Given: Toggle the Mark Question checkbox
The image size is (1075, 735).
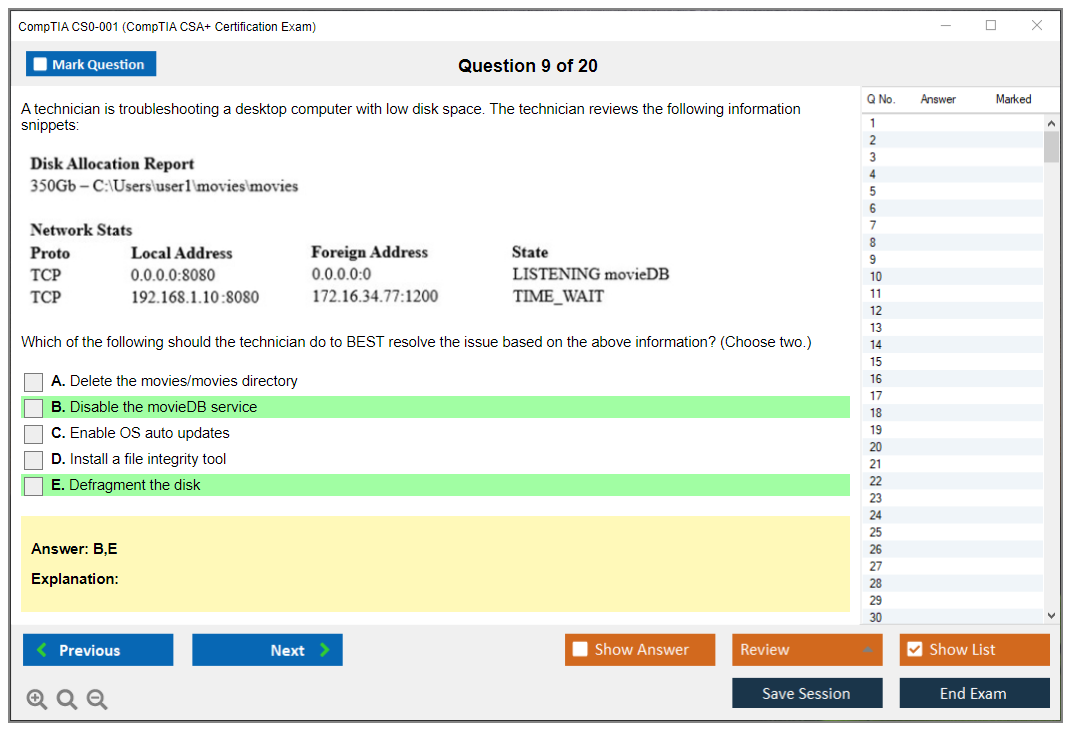Looking at the screenshot, I should [x=41, y=65].
